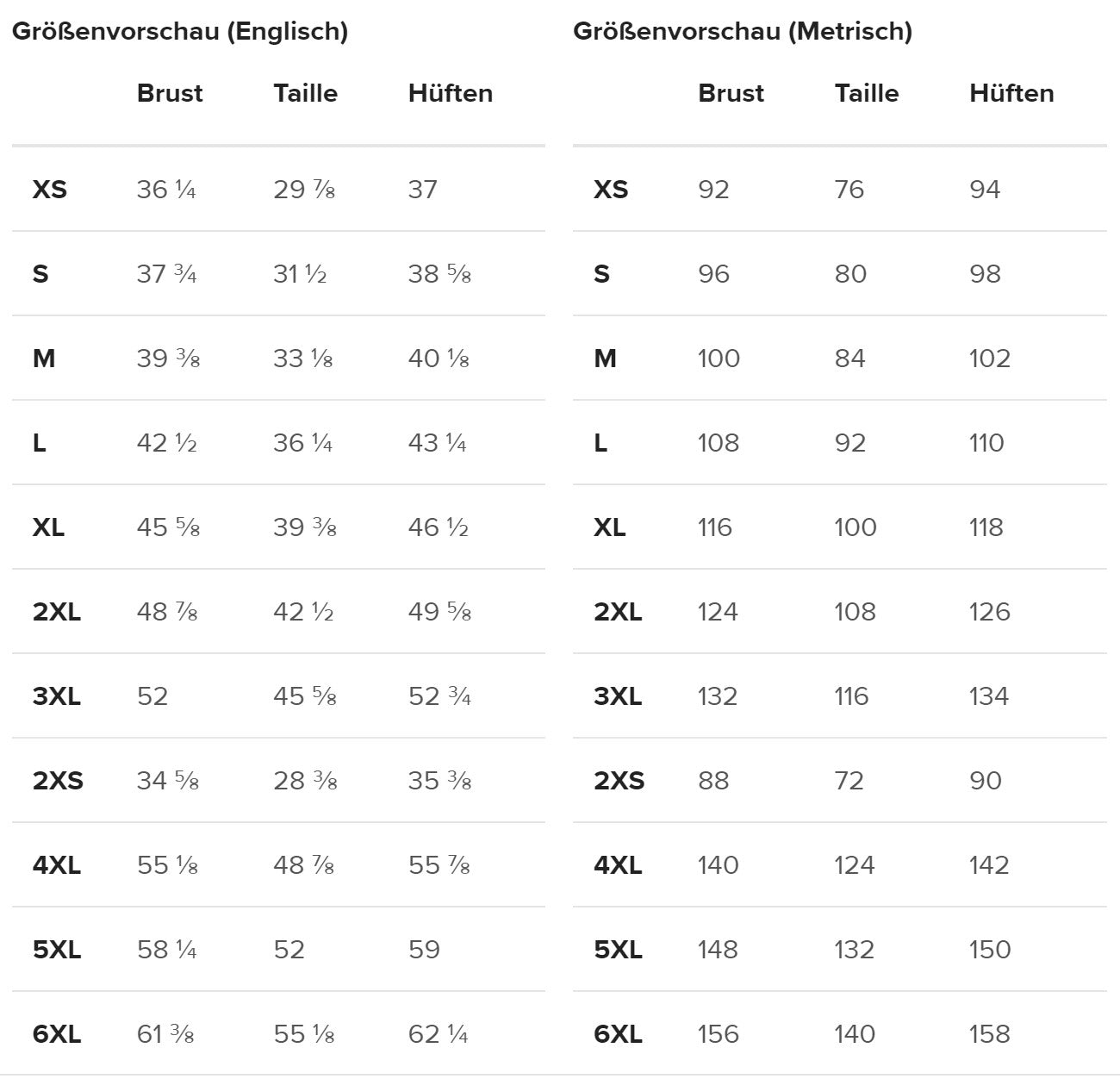1120x1079 pixels.
Task: Click Hüften column header in English table
Action: click(x=451, y=93)
